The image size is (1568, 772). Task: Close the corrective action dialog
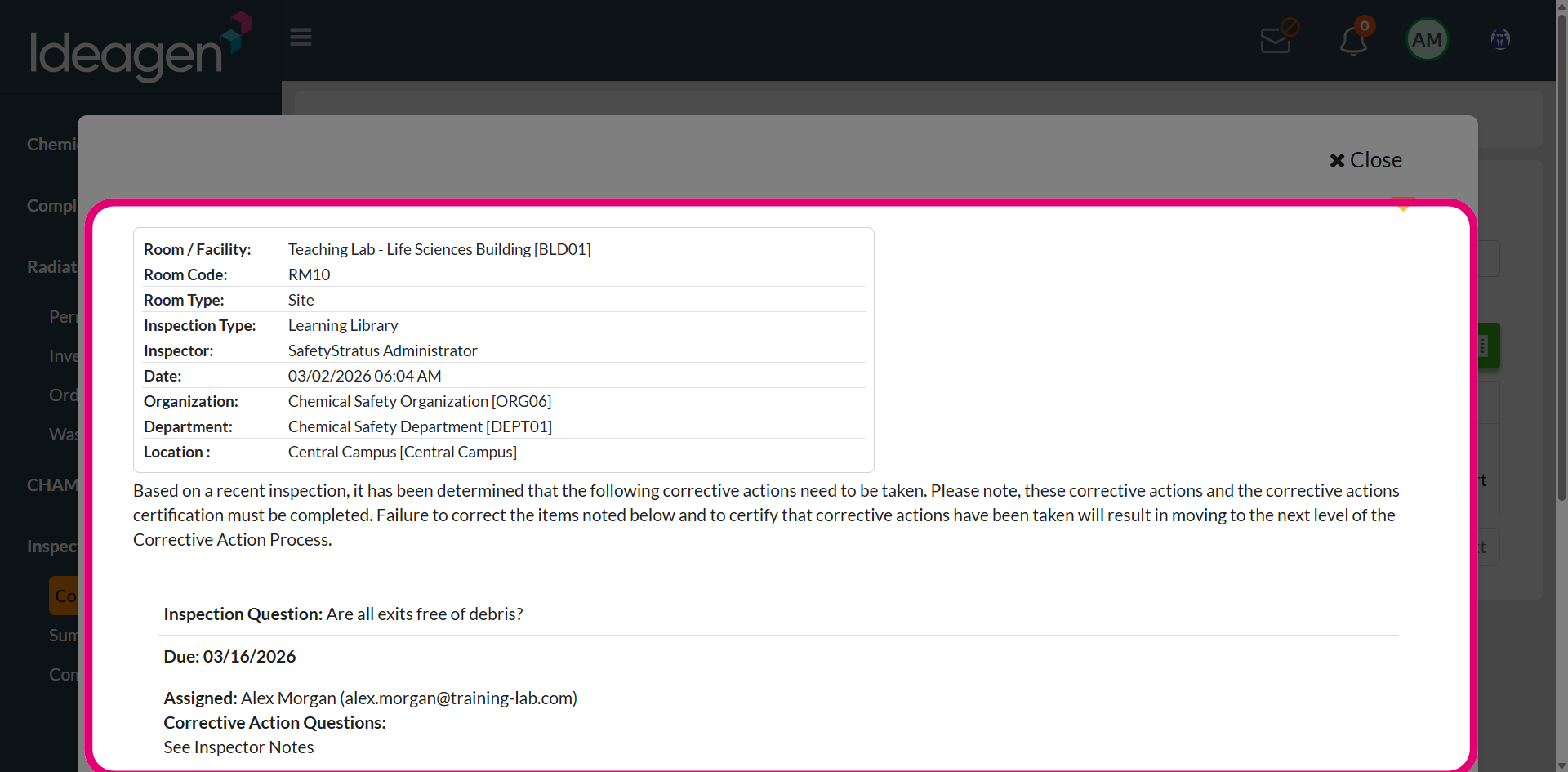coord(1365,160)
